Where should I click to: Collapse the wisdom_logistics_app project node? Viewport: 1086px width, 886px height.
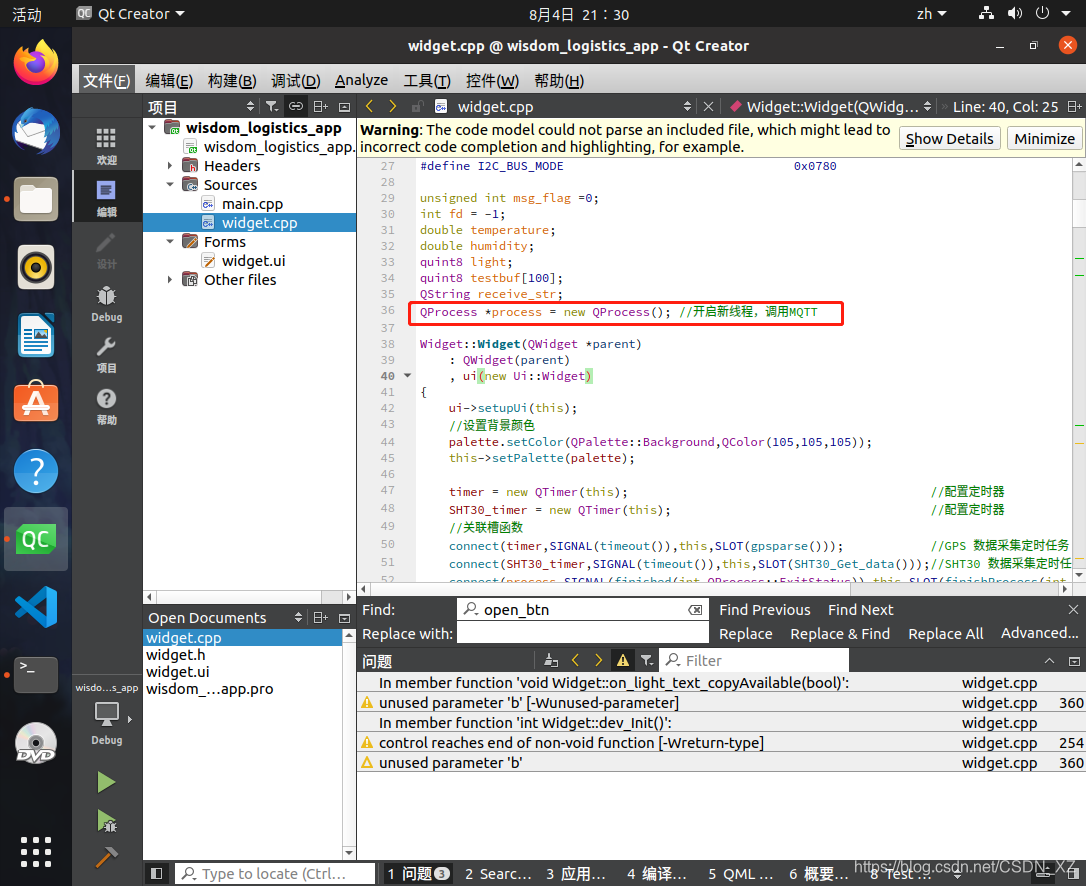pos(152,127)
